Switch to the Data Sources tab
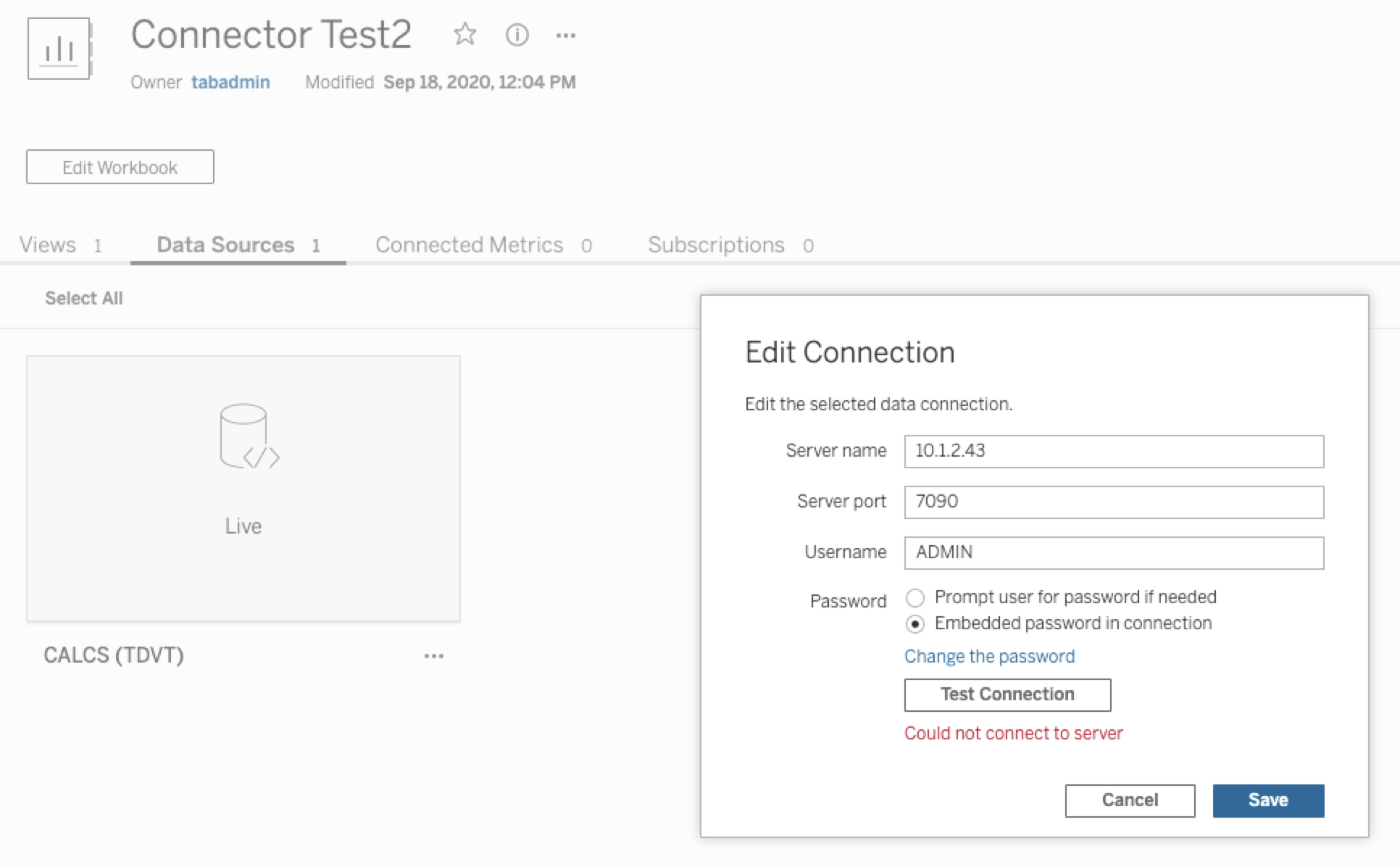 coord(225,244)
